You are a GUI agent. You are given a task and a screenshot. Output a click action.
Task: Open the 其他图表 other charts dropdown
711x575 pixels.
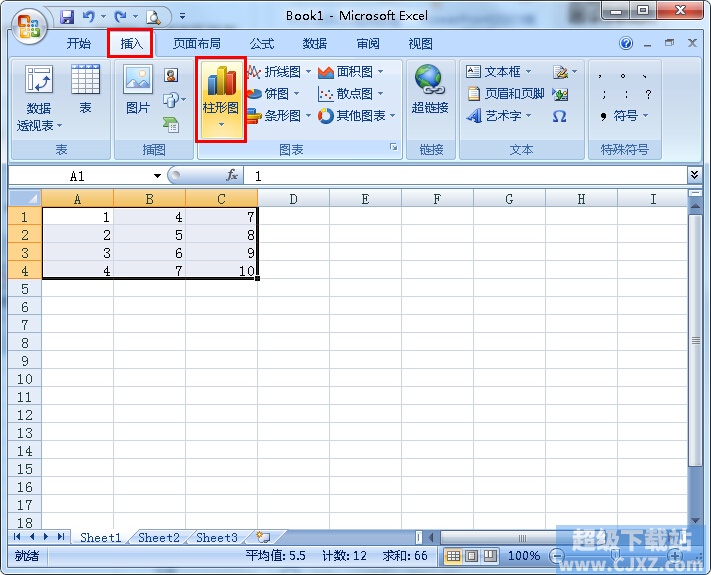[356, 116]
